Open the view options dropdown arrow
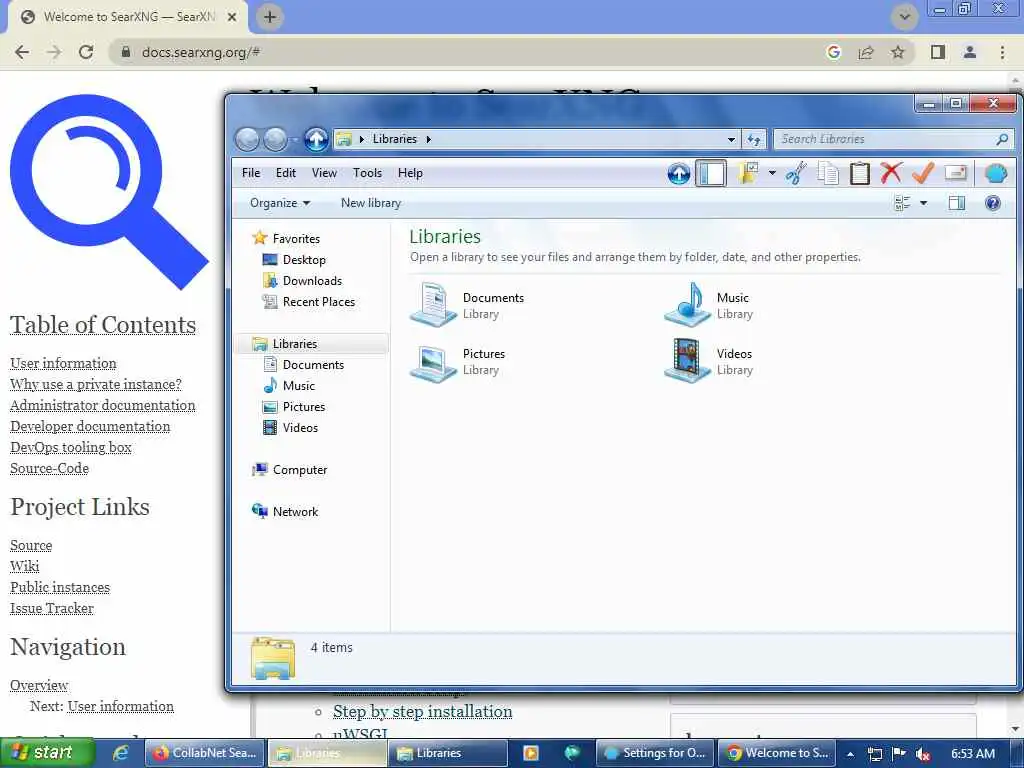This screenshot has width=1024, height=768. 923,203
